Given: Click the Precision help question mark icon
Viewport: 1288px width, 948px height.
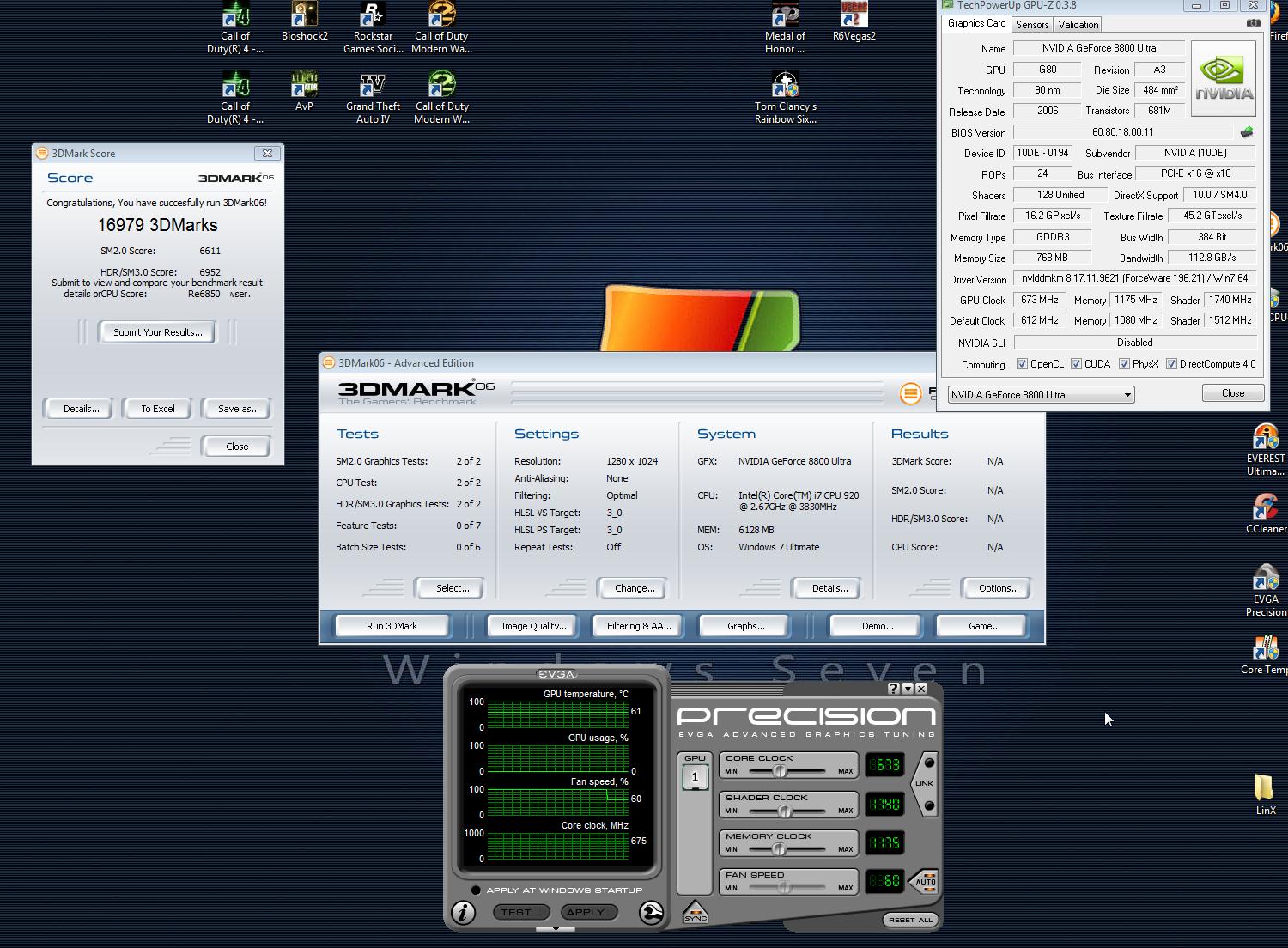Looking at the screenshot, I should [x=893, y=689].
